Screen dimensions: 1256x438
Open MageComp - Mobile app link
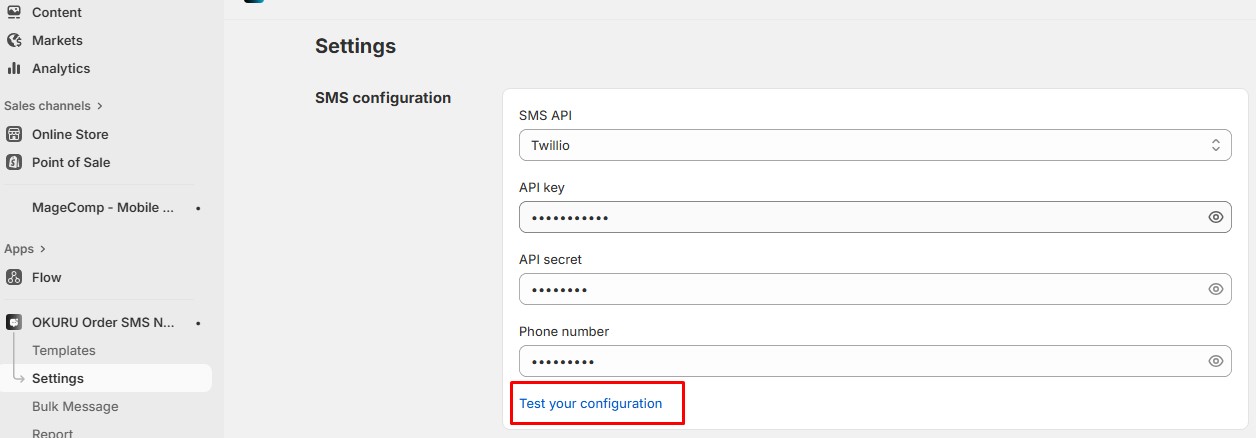coord(103,208)
